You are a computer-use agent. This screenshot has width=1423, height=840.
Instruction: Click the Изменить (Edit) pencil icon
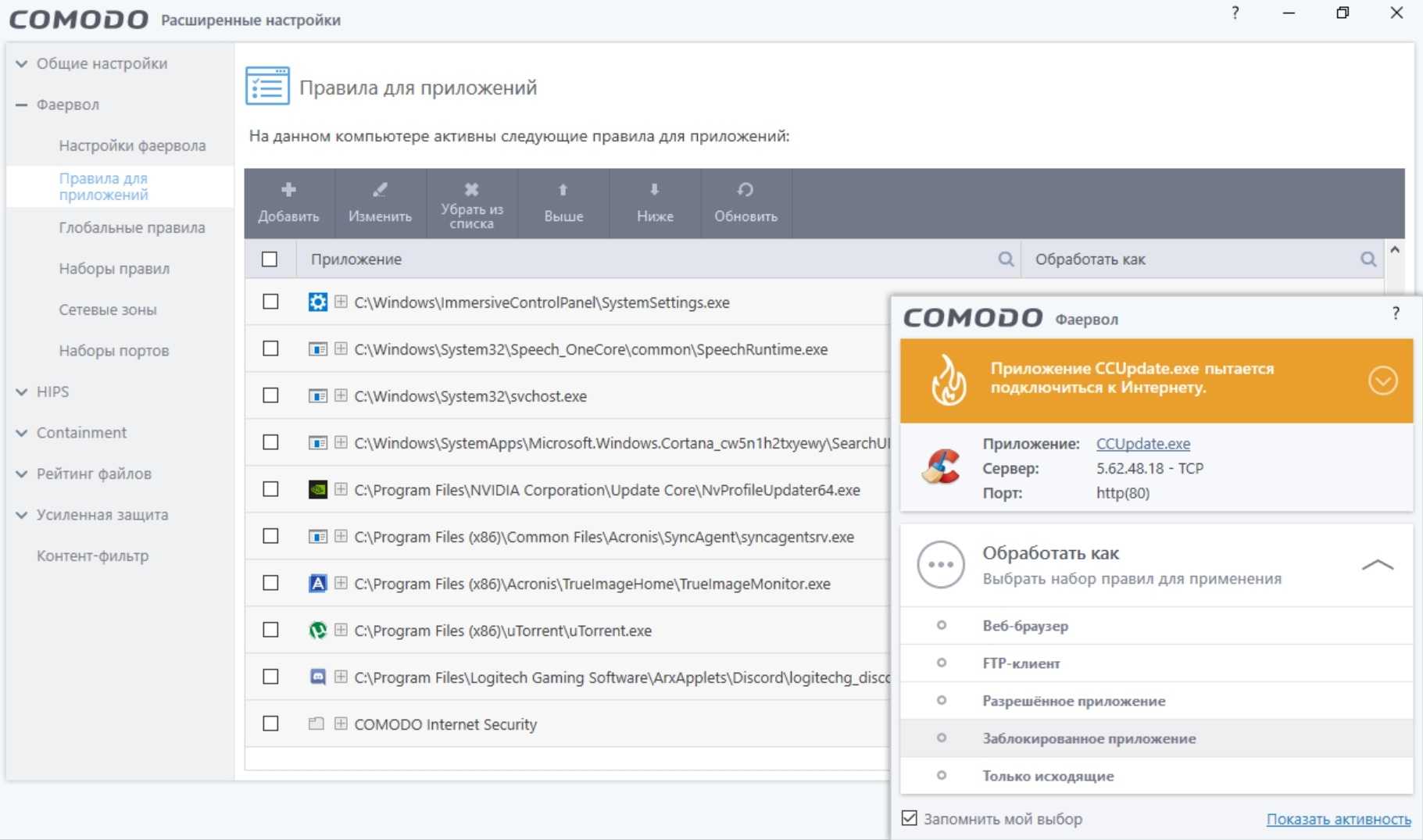coord(380,190)
